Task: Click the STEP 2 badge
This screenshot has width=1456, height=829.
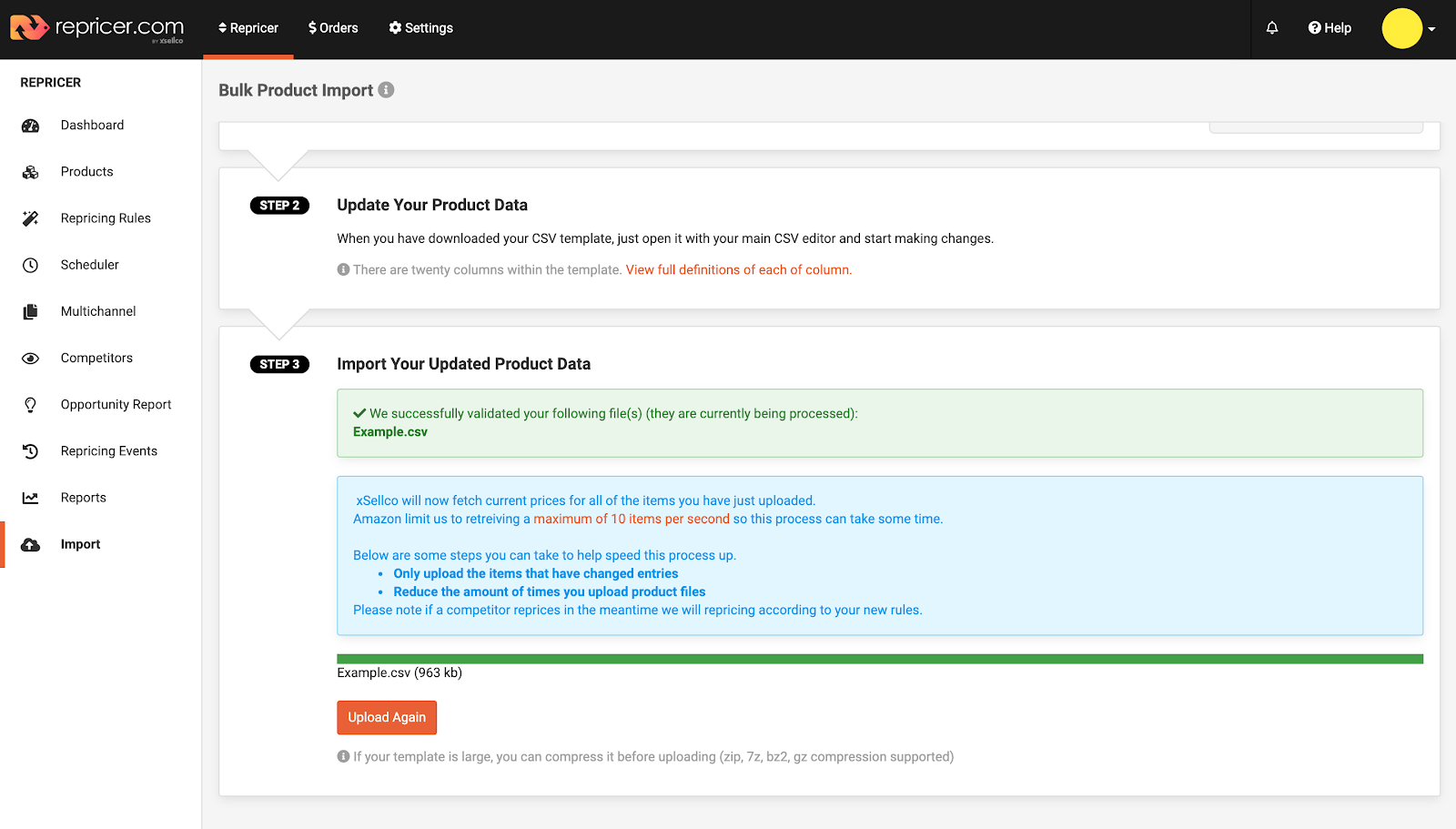Action: (x=279, y=206)
